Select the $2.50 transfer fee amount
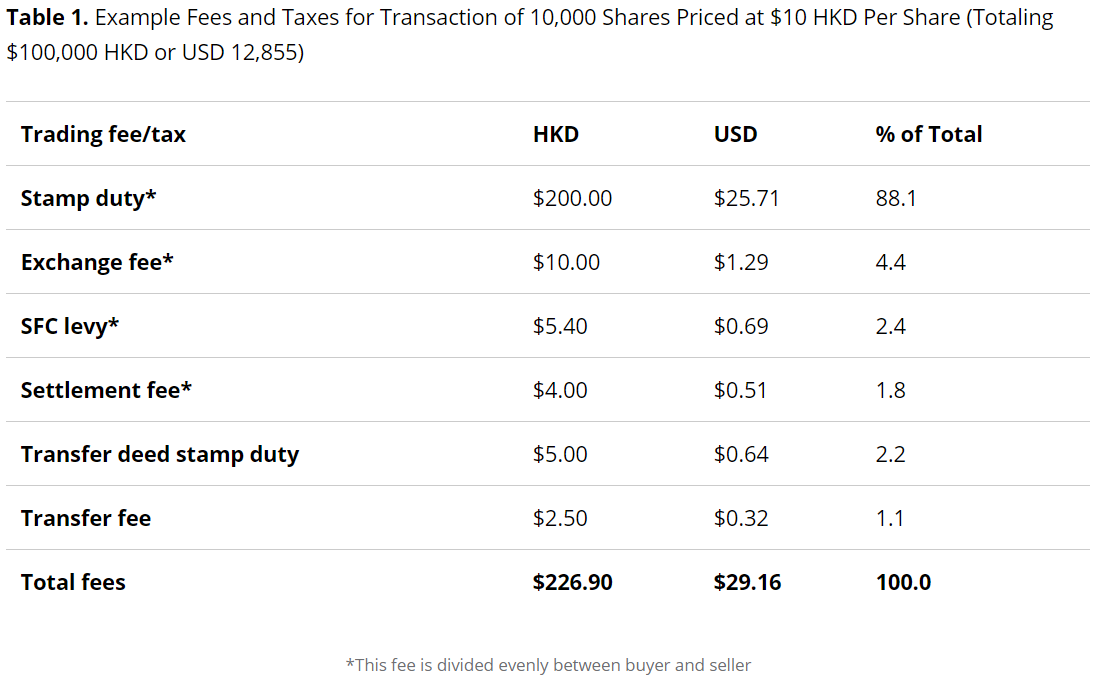1099x681 pixels. (x=560, y=518)
